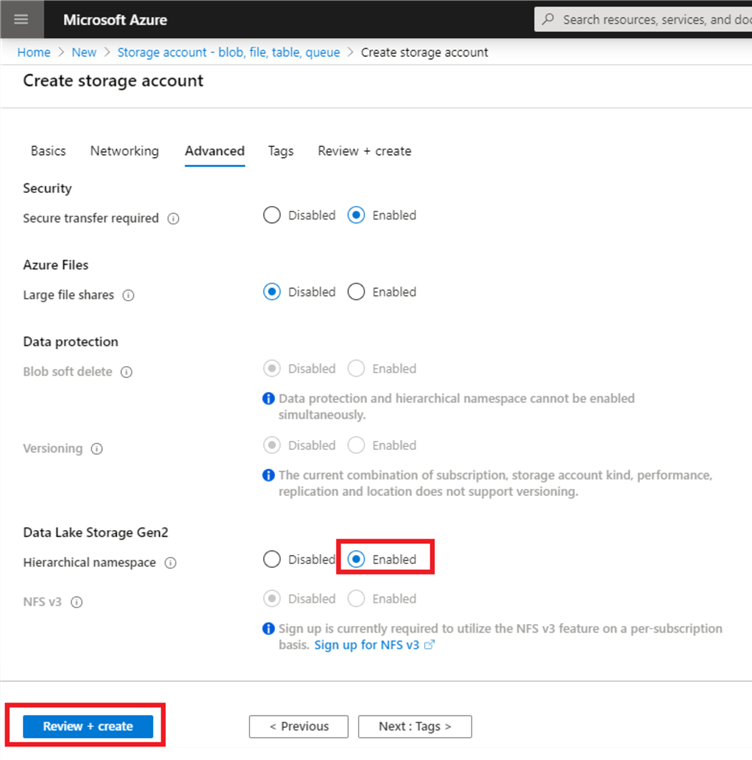Image resolution: width=752 pixels, height=760 pixels.
Task: Open the Sign up for NFS v3 link
Action: point(367,645)
